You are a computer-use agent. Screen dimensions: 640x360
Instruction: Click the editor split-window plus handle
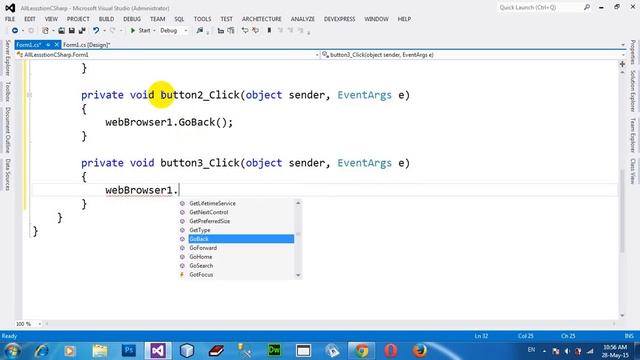[x=622, y=64]
